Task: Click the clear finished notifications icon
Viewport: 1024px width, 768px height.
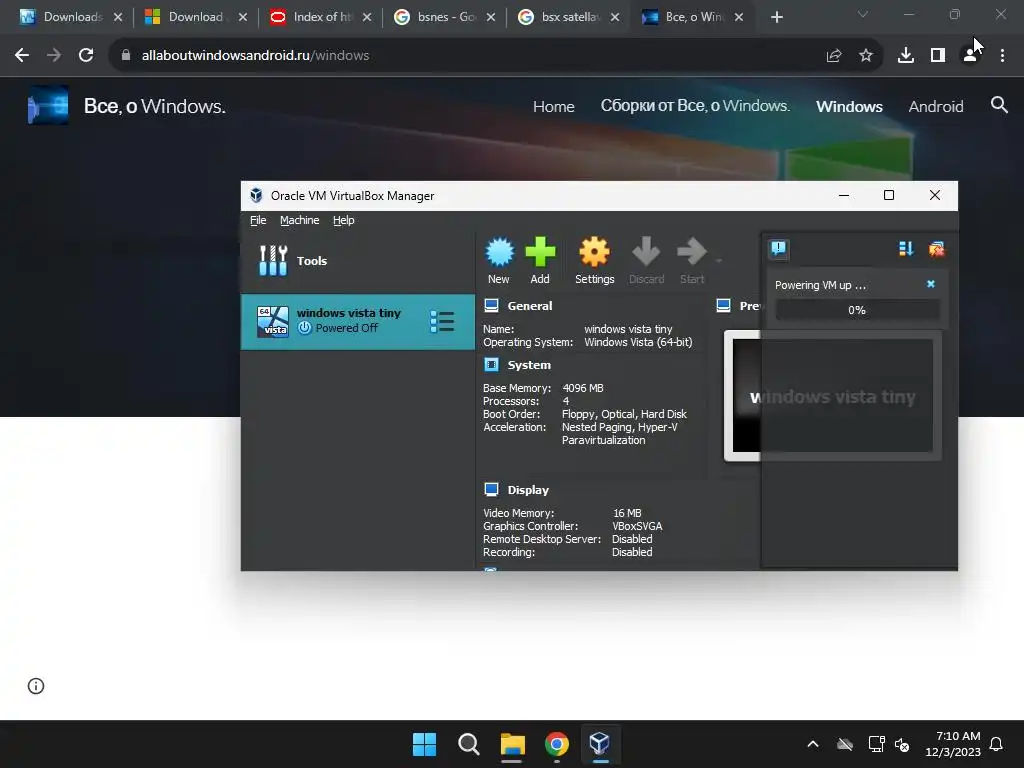Action: pyautogui.click(x=936, y=249)
